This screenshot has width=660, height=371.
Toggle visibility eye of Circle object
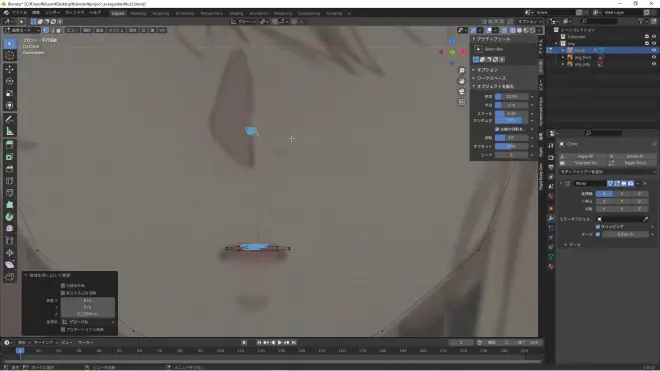(x=654, y=50)
